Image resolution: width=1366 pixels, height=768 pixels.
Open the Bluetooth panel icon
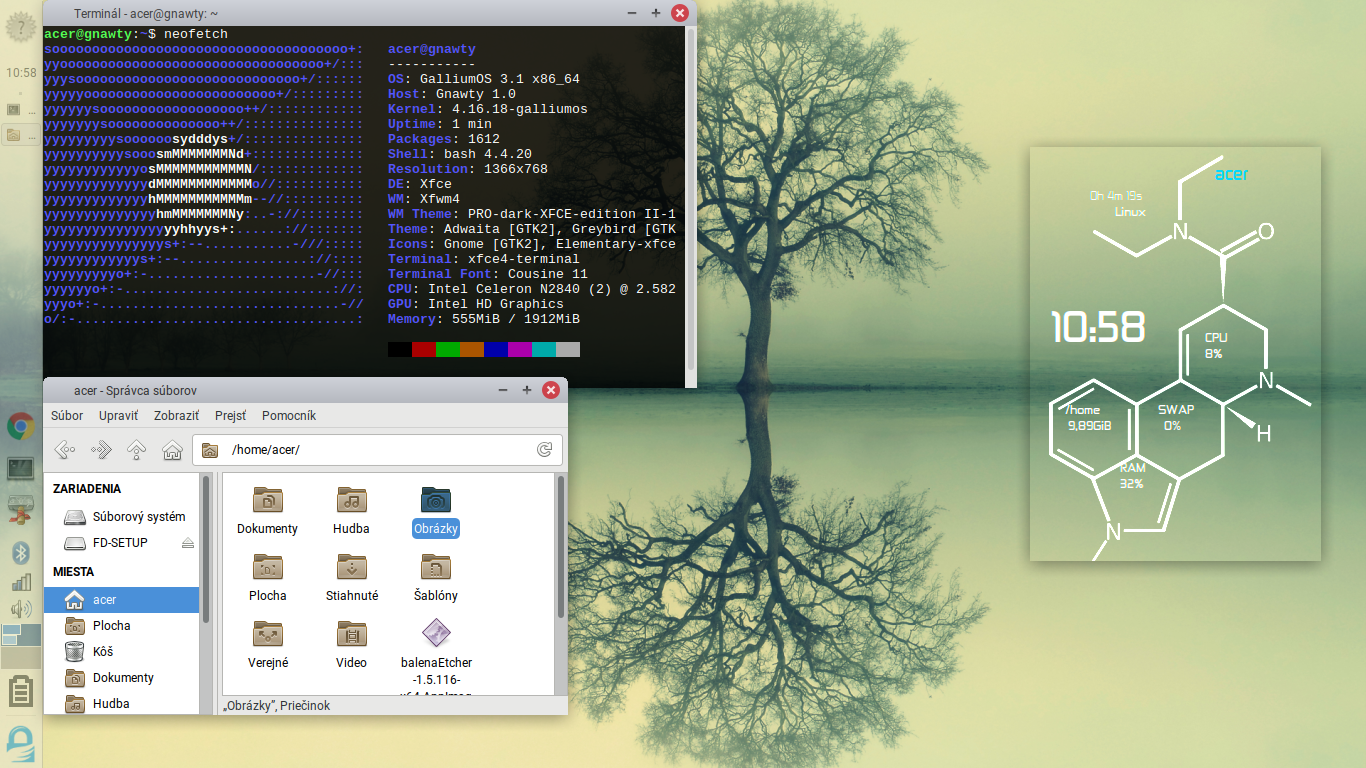[x=20, y=553]
